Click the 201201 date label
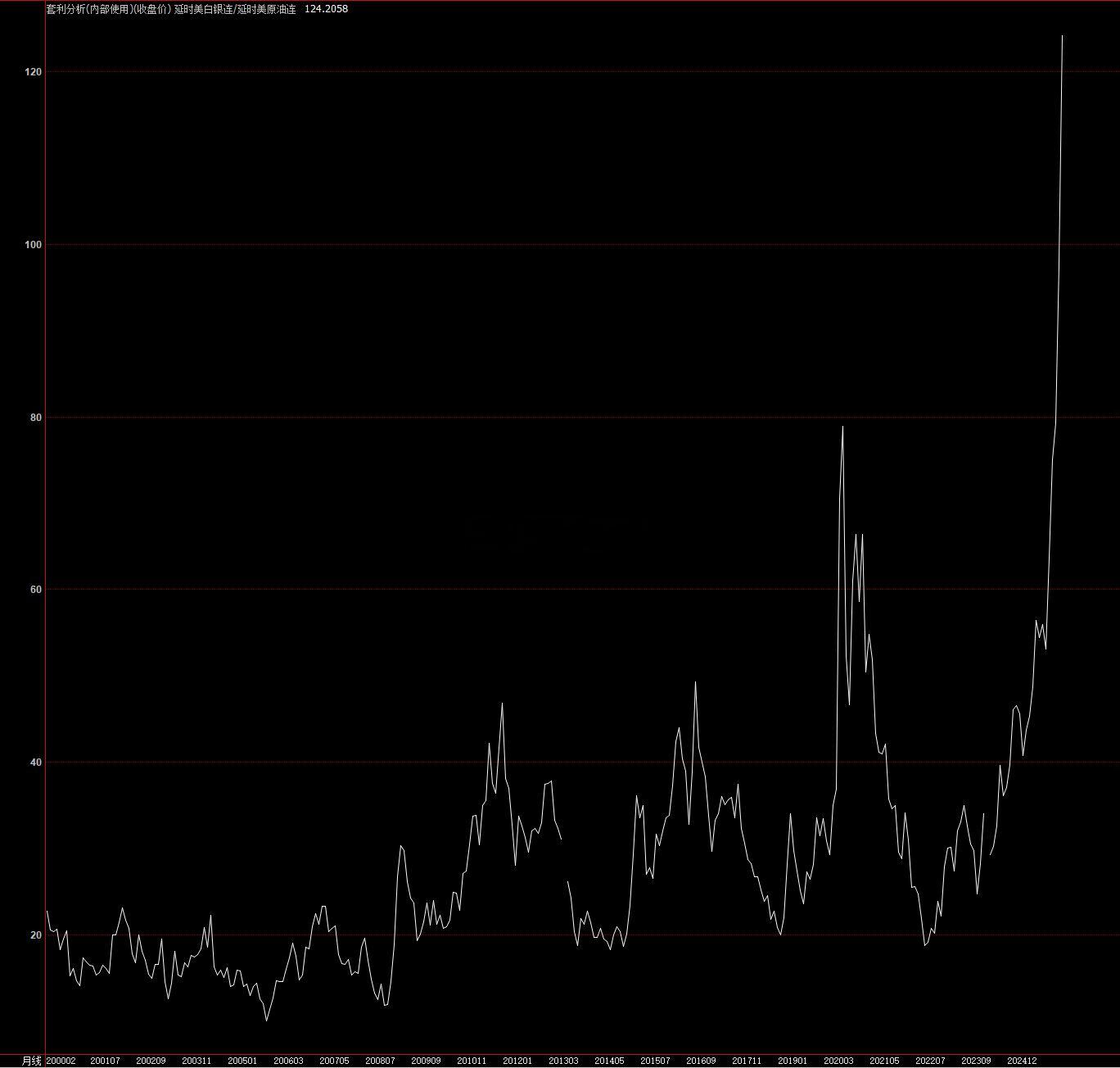The image size is (1120, 1068). pyautogui.click(x=517, y=1061)
